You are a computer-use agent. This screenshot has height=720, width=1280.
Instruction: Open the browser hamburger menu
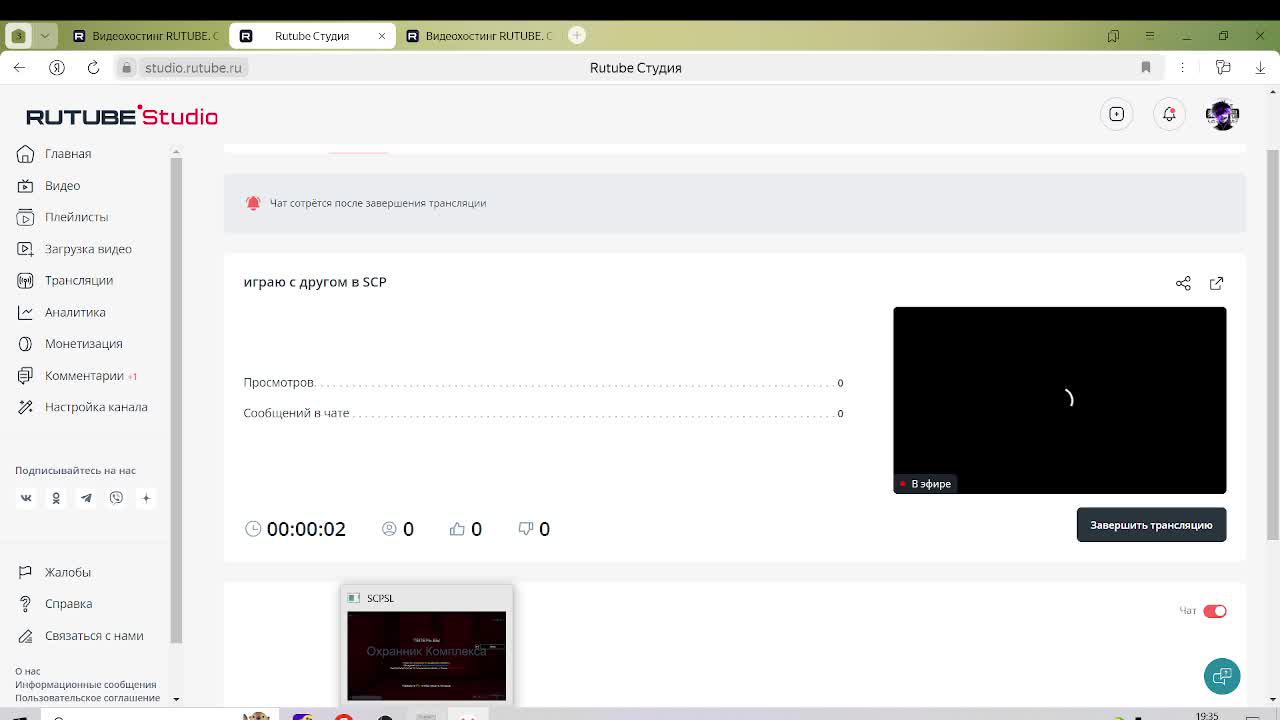pos(1149,36)
